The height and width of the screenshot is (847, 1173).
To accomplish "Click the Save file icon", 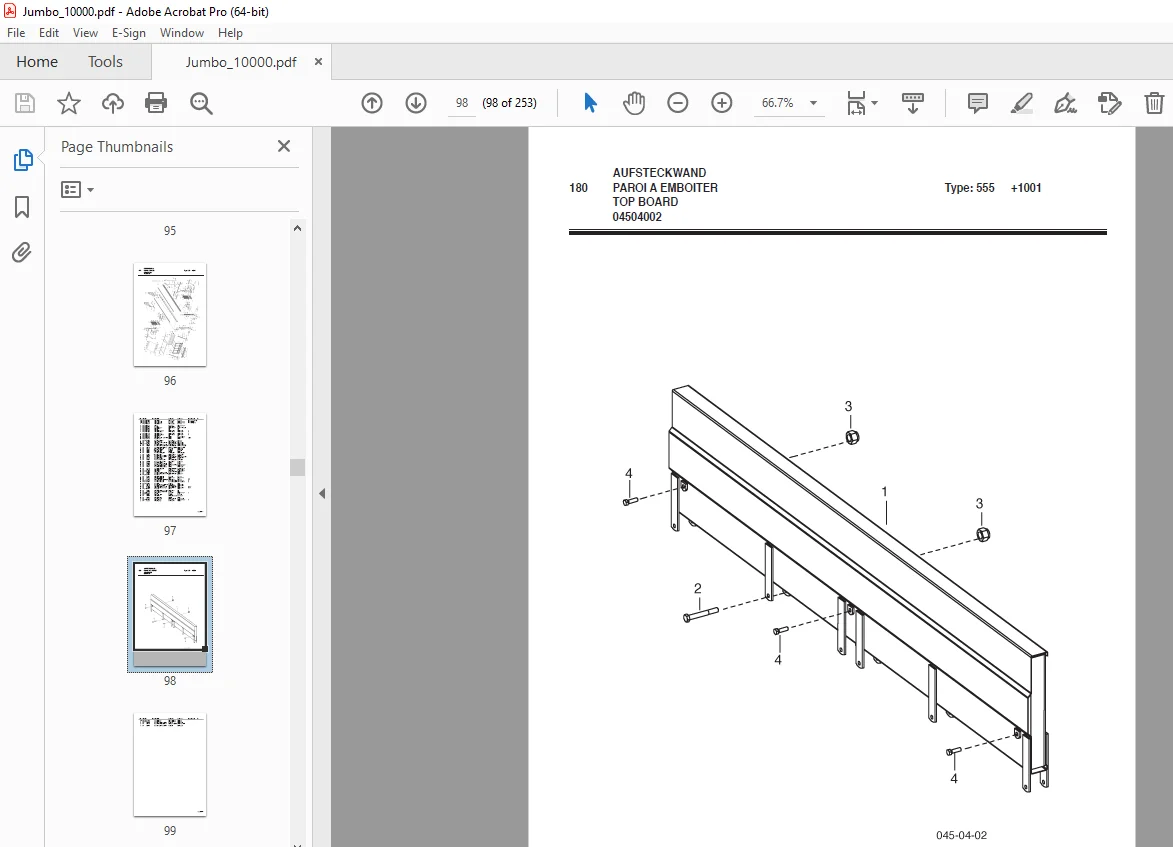I will [25, 103].
